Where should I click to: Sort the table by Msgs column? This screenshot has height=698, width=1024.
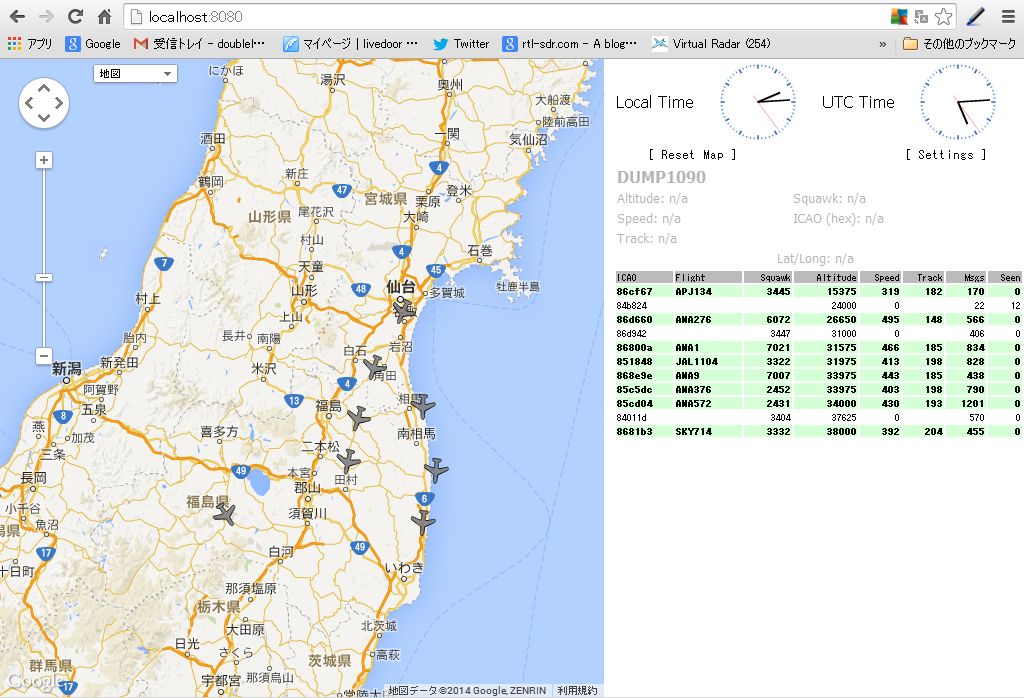[966, 278]
